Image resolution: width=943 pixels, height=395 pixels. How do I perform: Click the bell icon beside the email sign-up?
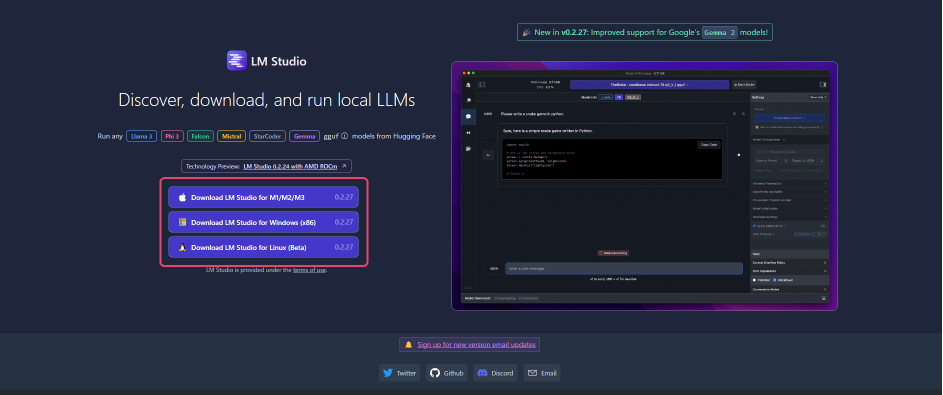(x=408, y=344)
